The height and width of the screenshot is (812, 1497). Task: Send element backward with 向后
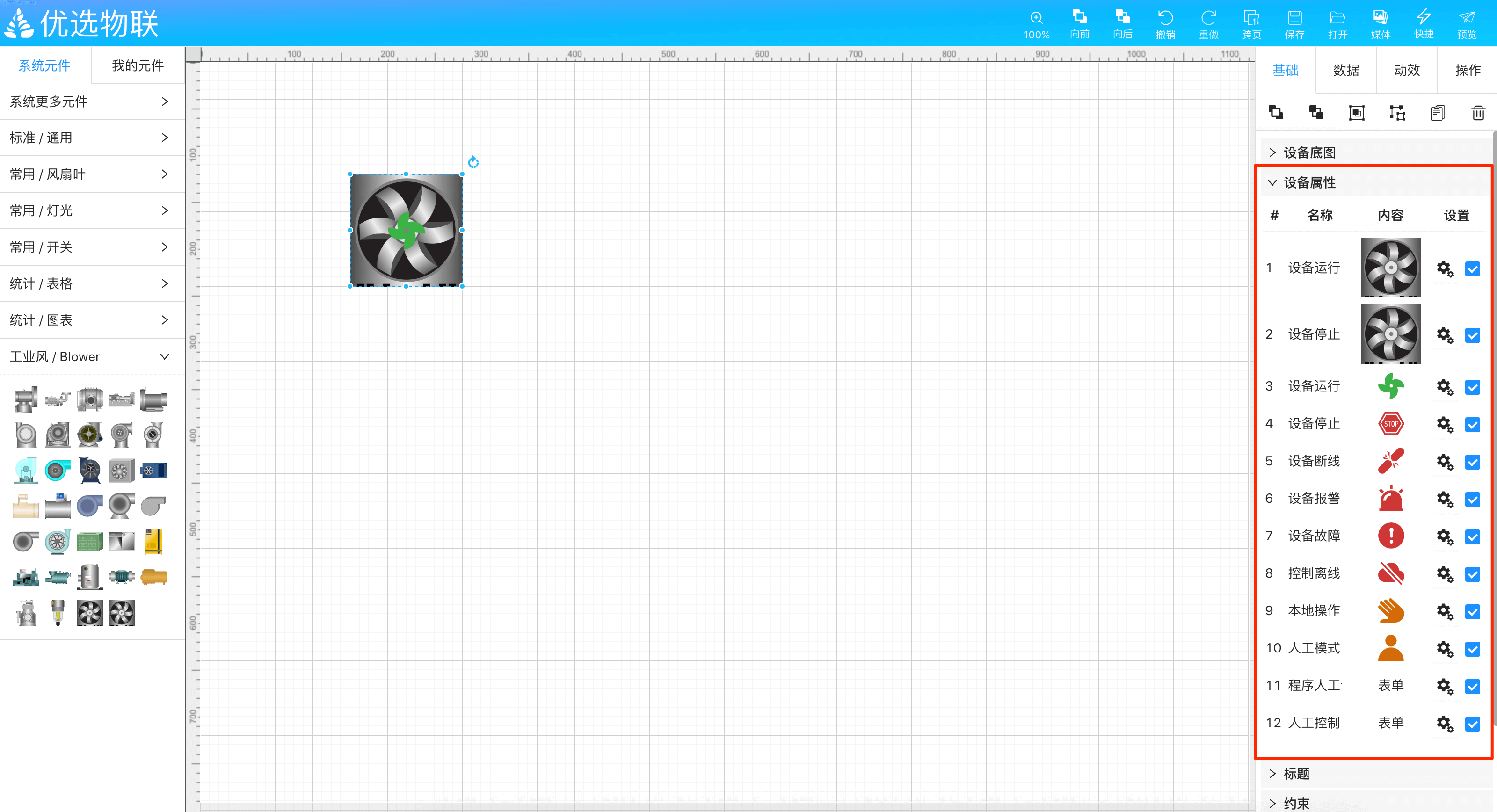pos(1122,24)
